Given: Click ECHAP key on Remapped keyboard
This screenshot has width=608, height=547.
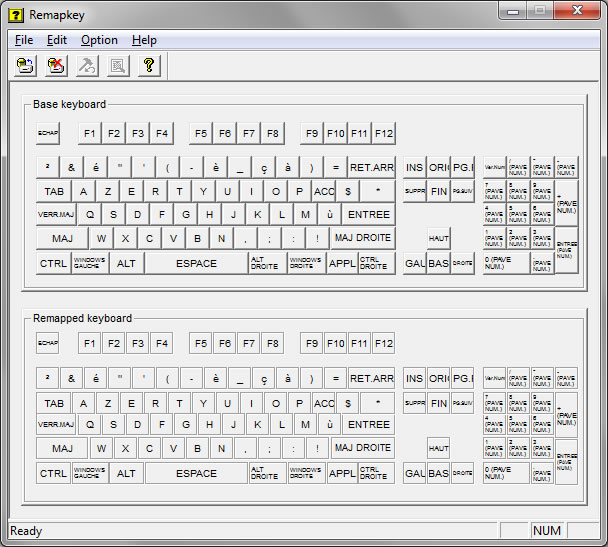Looking at the screenshot, I should click(x=48, y=343).
